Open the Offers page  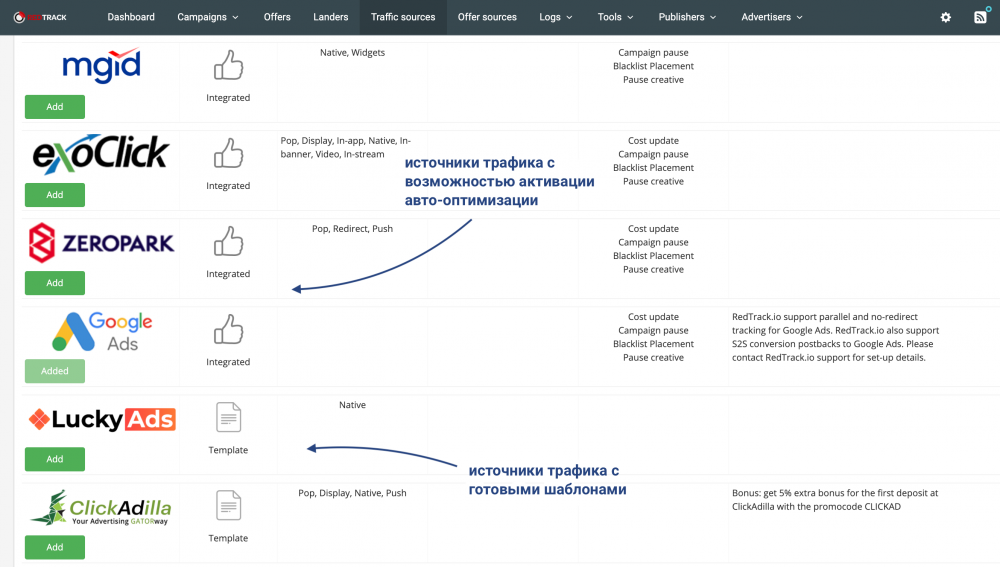pos(277,17)
